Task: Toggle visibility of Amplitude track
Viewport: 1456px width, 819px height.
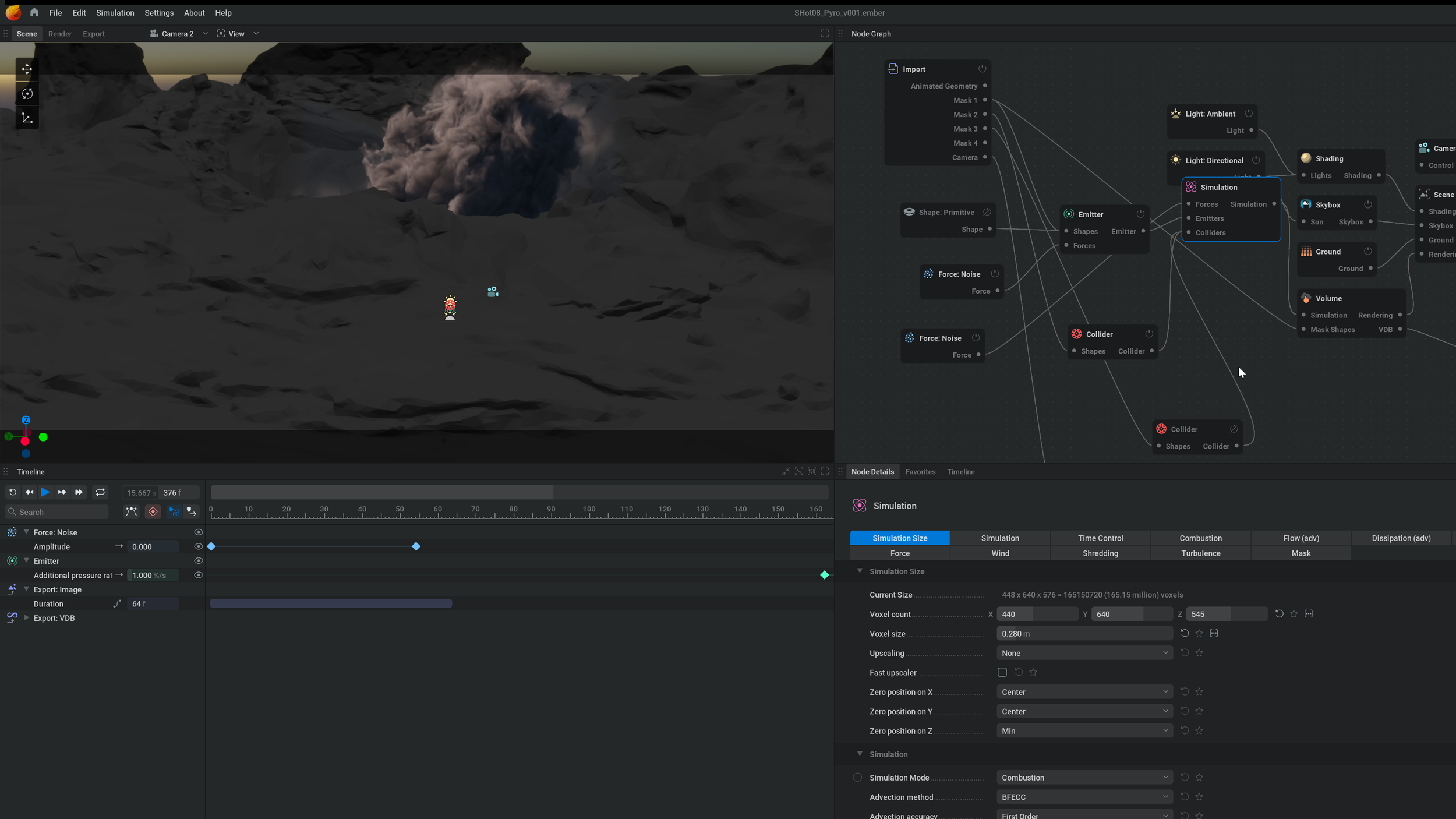Action: (x=199, y=546)
